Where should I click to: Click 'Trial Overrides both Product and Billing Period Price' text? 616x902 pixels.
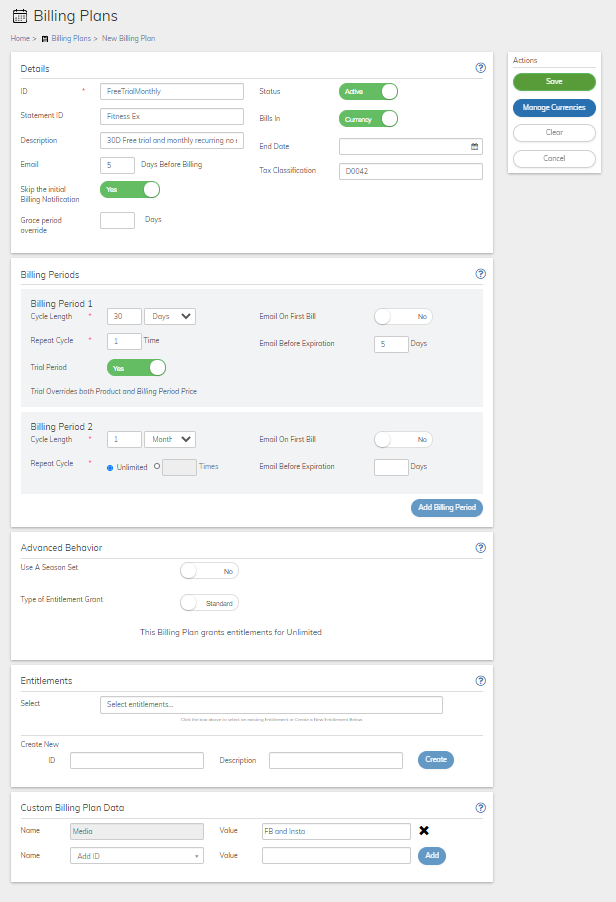113,391
